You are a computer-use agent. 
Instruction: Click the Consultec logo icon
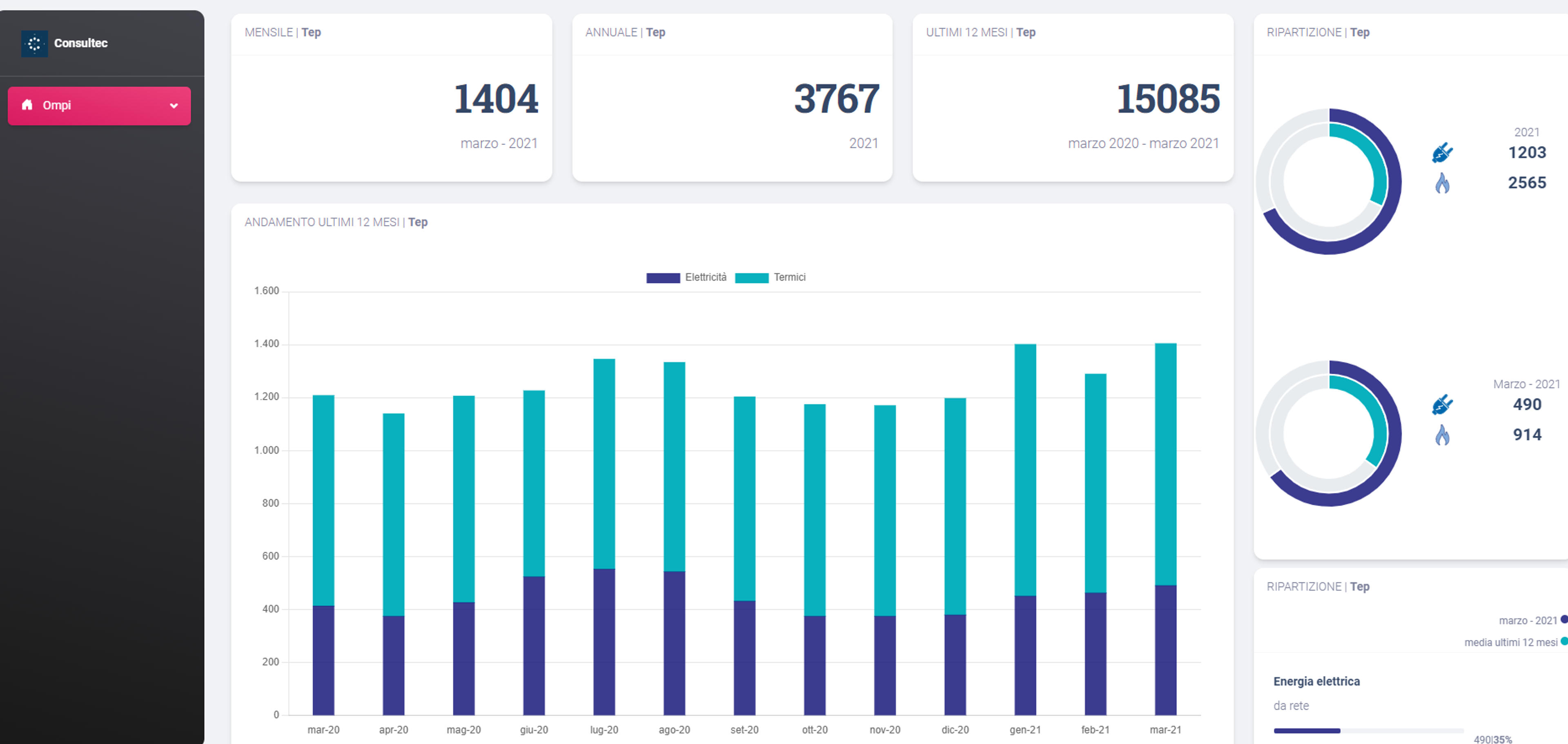34,44
